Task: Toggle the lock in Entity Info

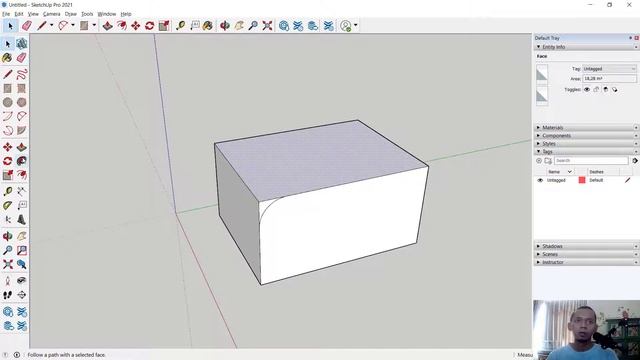Action: [x=596, y=89]
